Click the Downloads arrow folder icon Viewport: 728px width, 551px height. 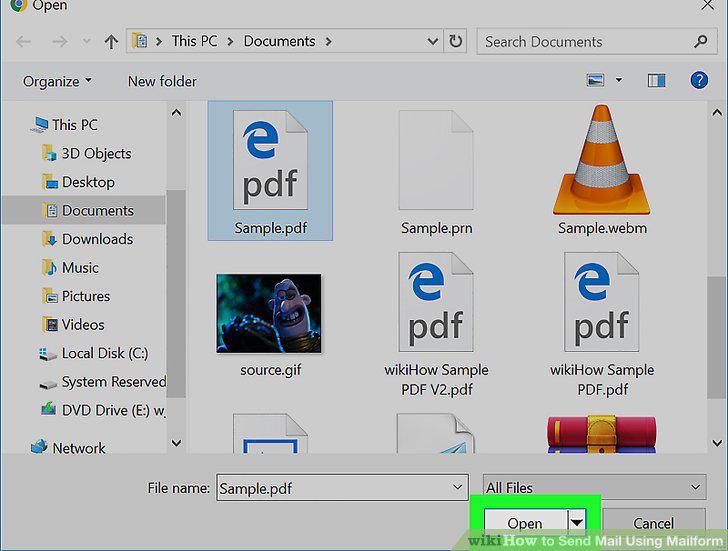click(x=50, y=239)
